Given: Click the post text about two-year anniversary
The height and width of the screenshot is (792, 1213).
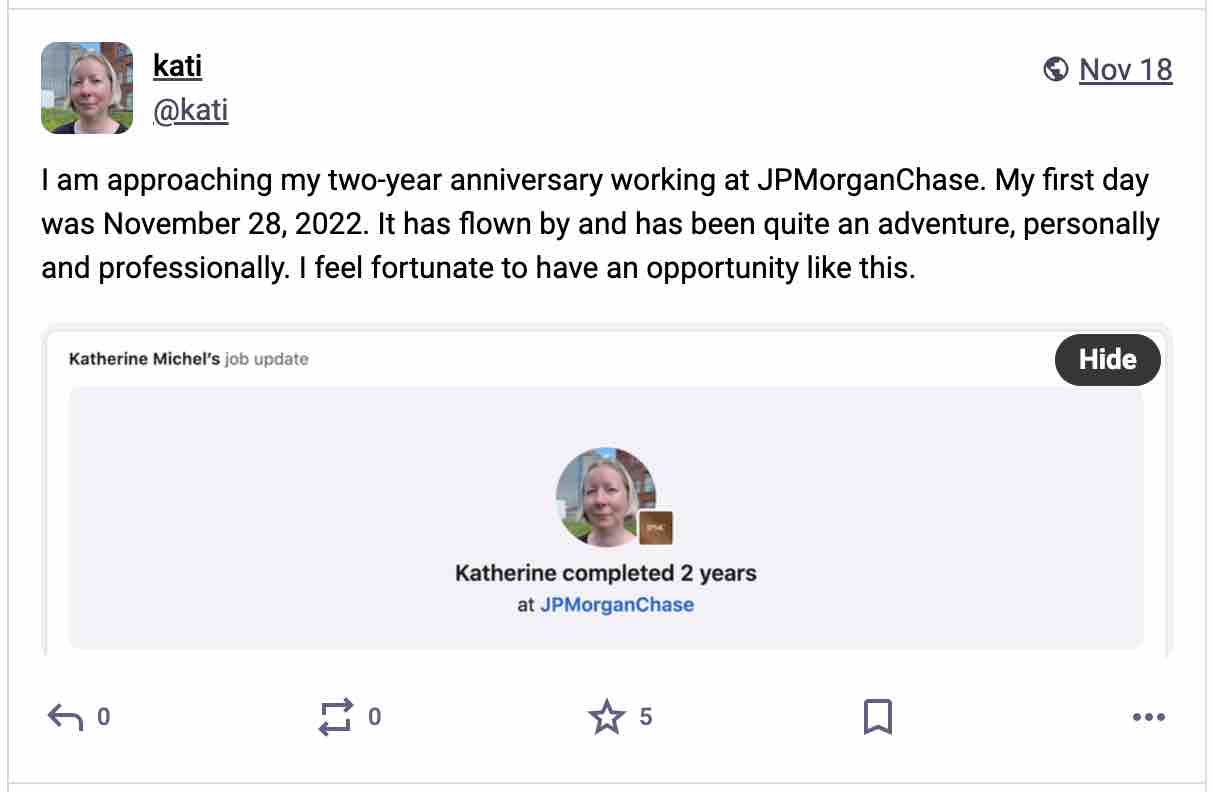Looking at the screenshot, I should coord(600,225).
